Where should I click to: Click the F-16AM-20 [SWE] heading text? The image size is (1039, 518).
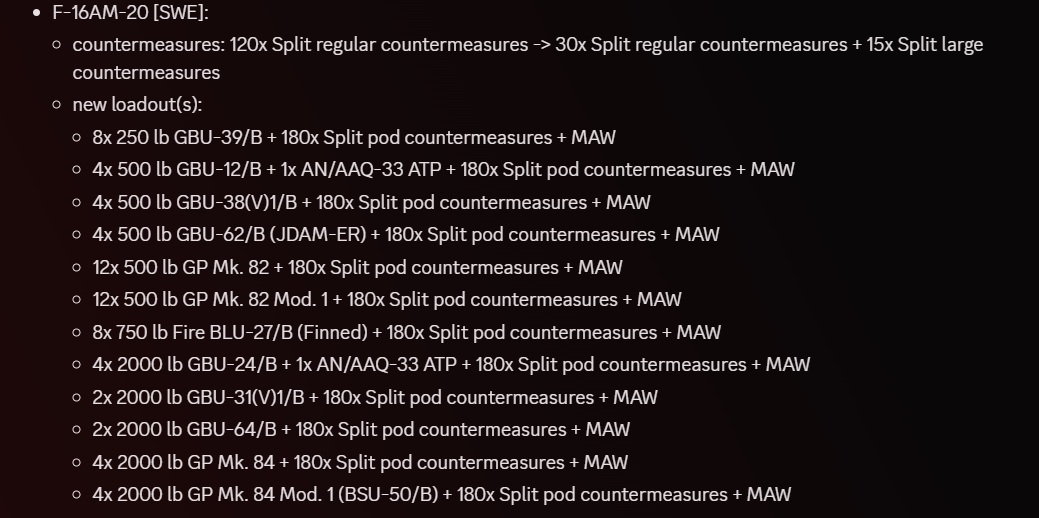pyautogui.click(x=137, y=13)
